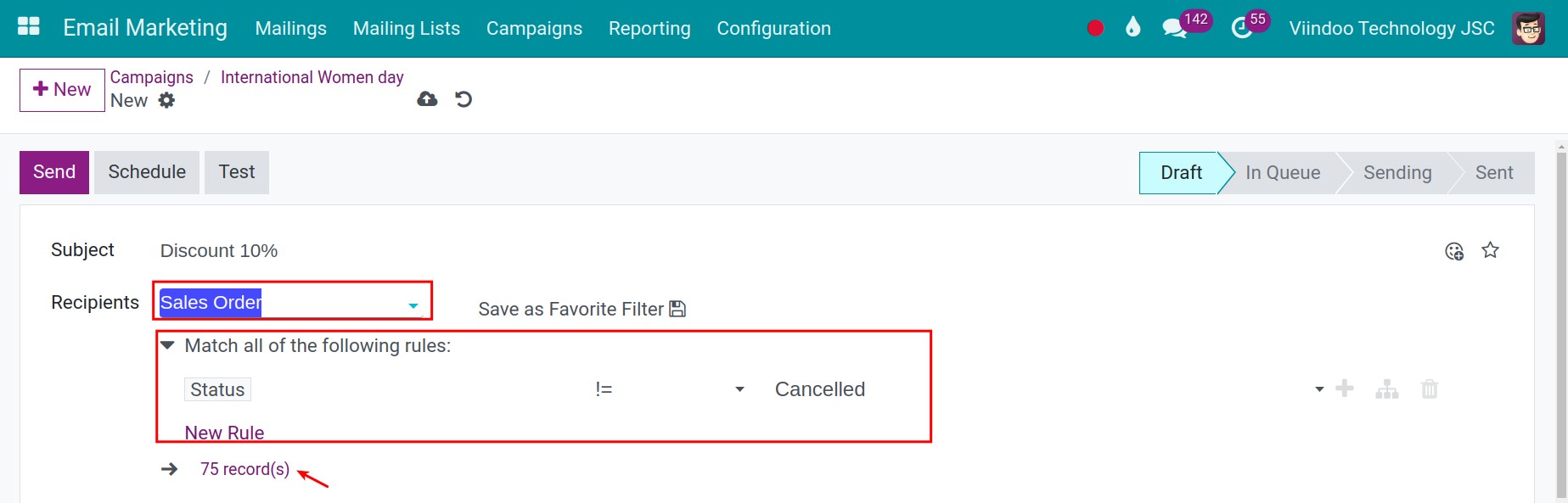Add a new rule with plus icon
This screenshot has width=1568, height=503.
point(1345,388)
